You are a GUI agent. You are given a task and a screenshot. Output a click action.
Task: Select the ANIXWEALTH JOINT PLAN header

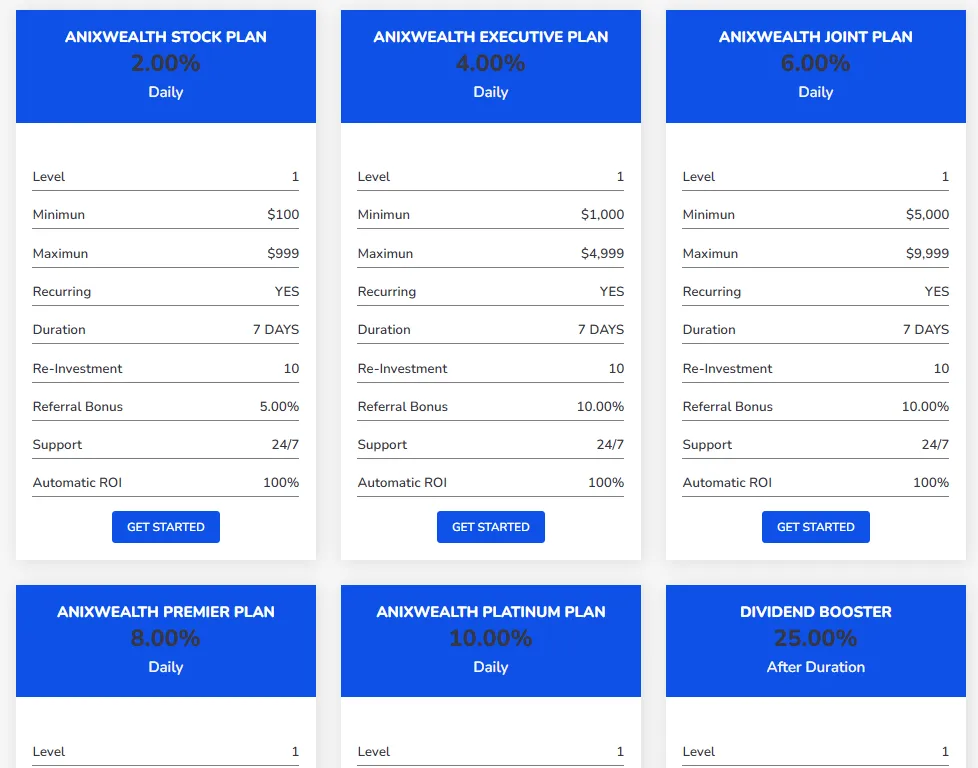(815, 37)
